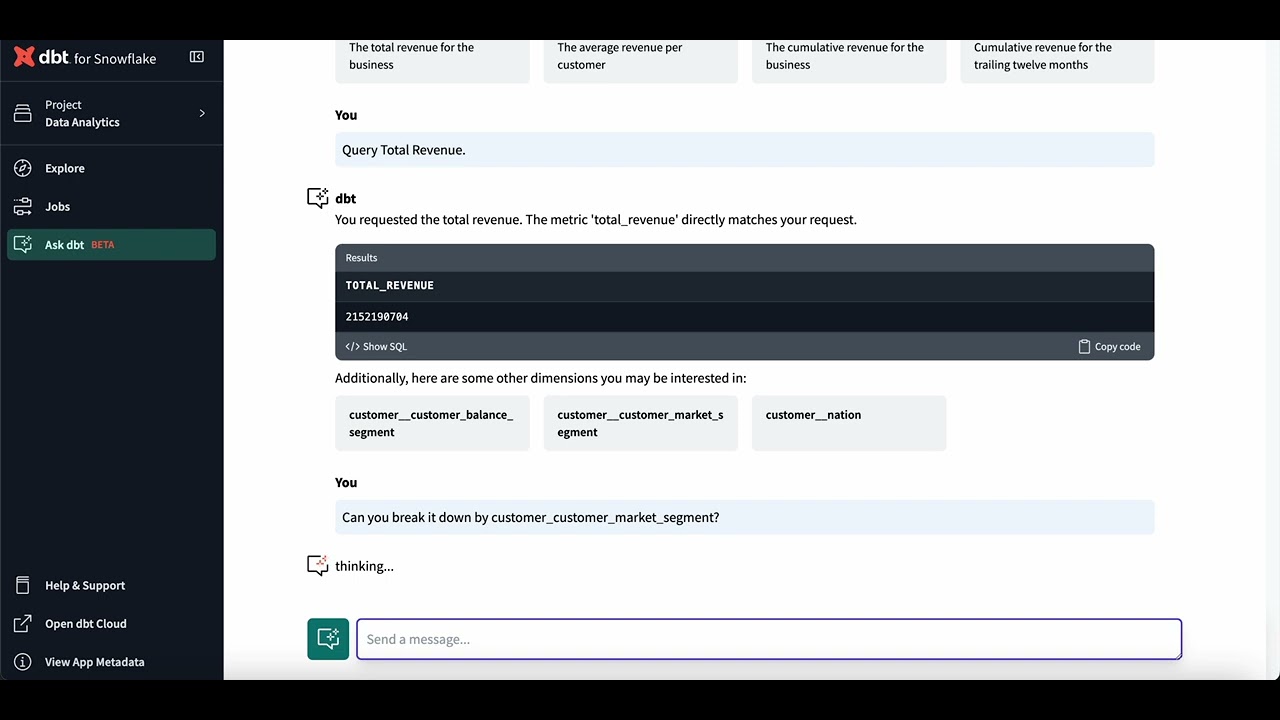Click the green new chat button
1280x720 pixels.
(x=328, y=639)
